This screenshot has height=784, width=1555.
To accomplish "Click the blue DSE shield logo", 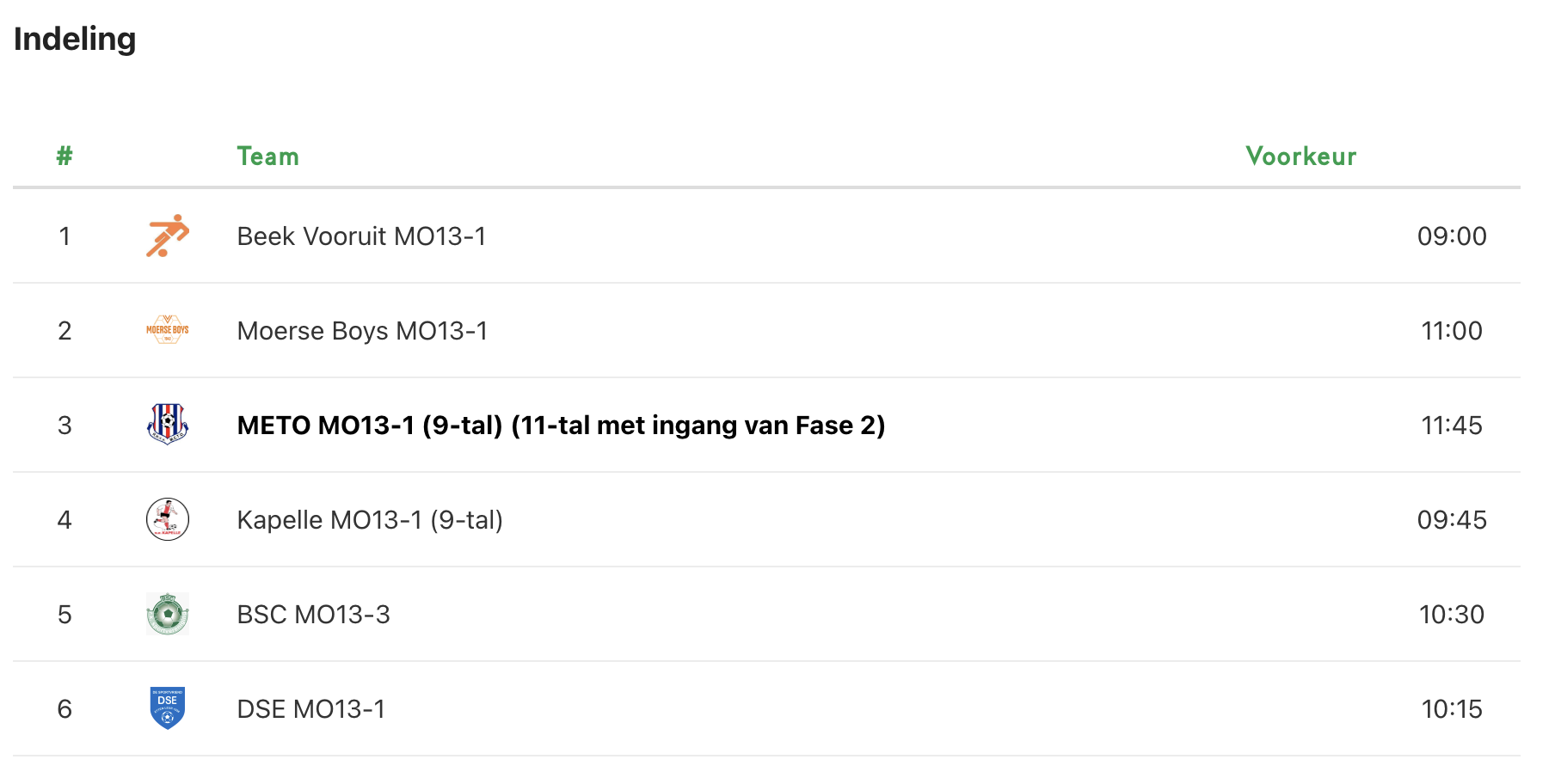I will 167,708.
